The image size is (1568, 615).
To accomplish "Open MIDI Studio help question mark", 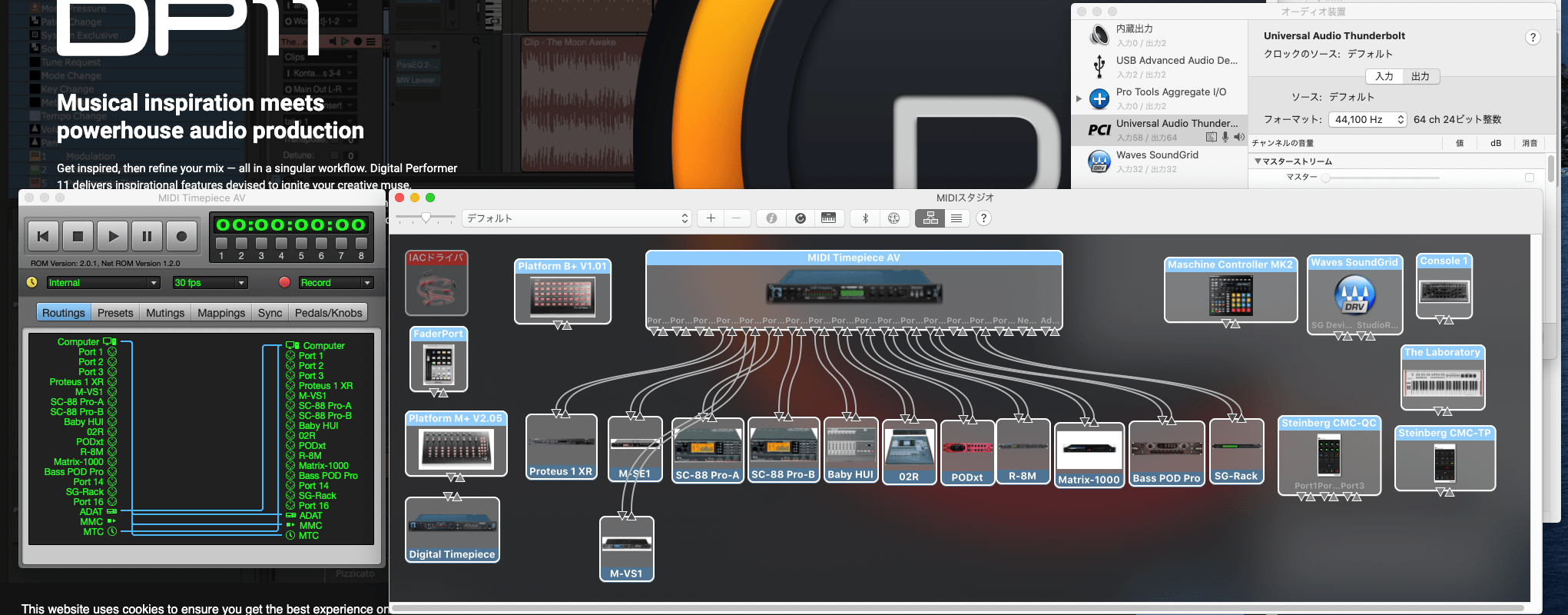I will [983, 218].
